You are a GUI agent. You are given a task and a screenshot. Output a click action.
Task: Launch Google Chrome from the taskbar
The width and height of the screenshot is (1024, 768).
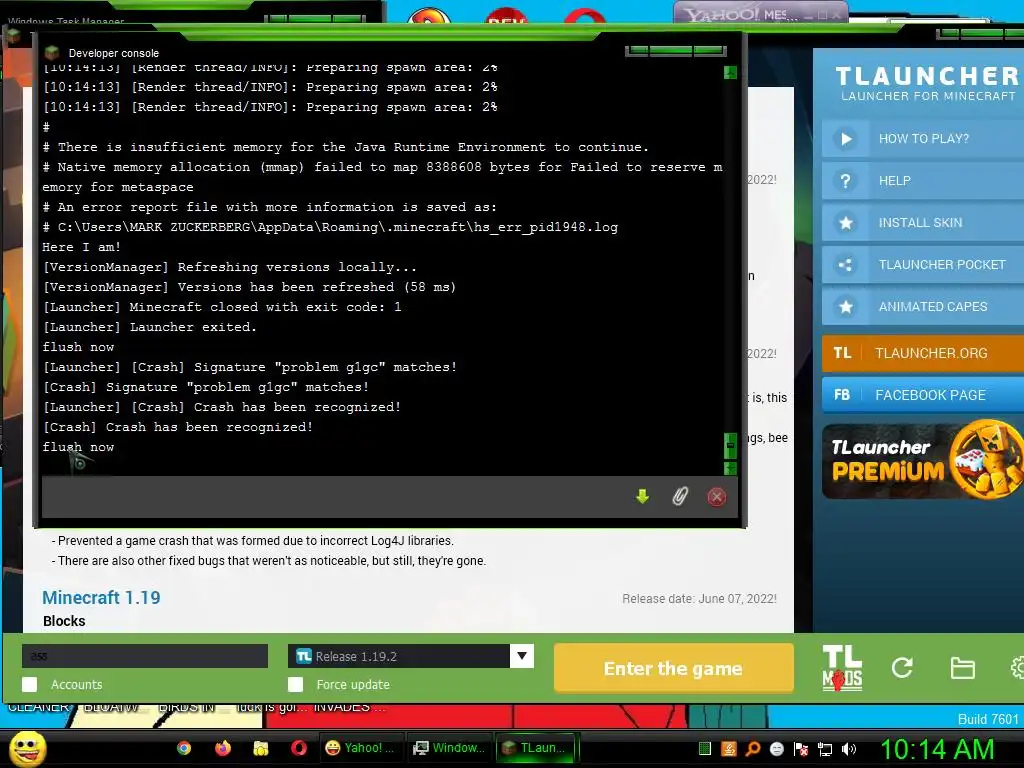tap(184, 748)
